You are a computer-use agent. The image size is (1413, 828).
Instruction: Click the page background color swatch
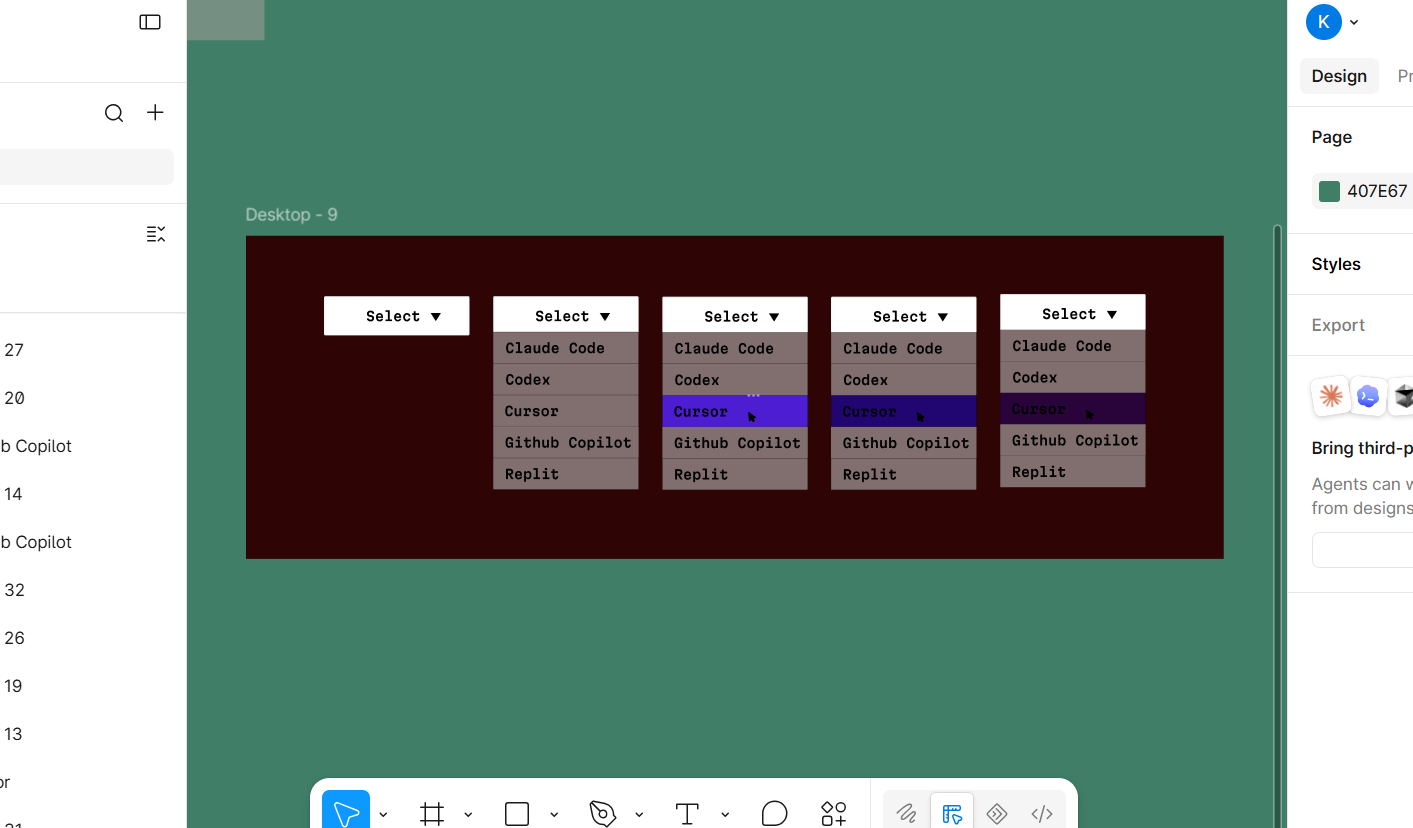click(x=1329, y=192)
